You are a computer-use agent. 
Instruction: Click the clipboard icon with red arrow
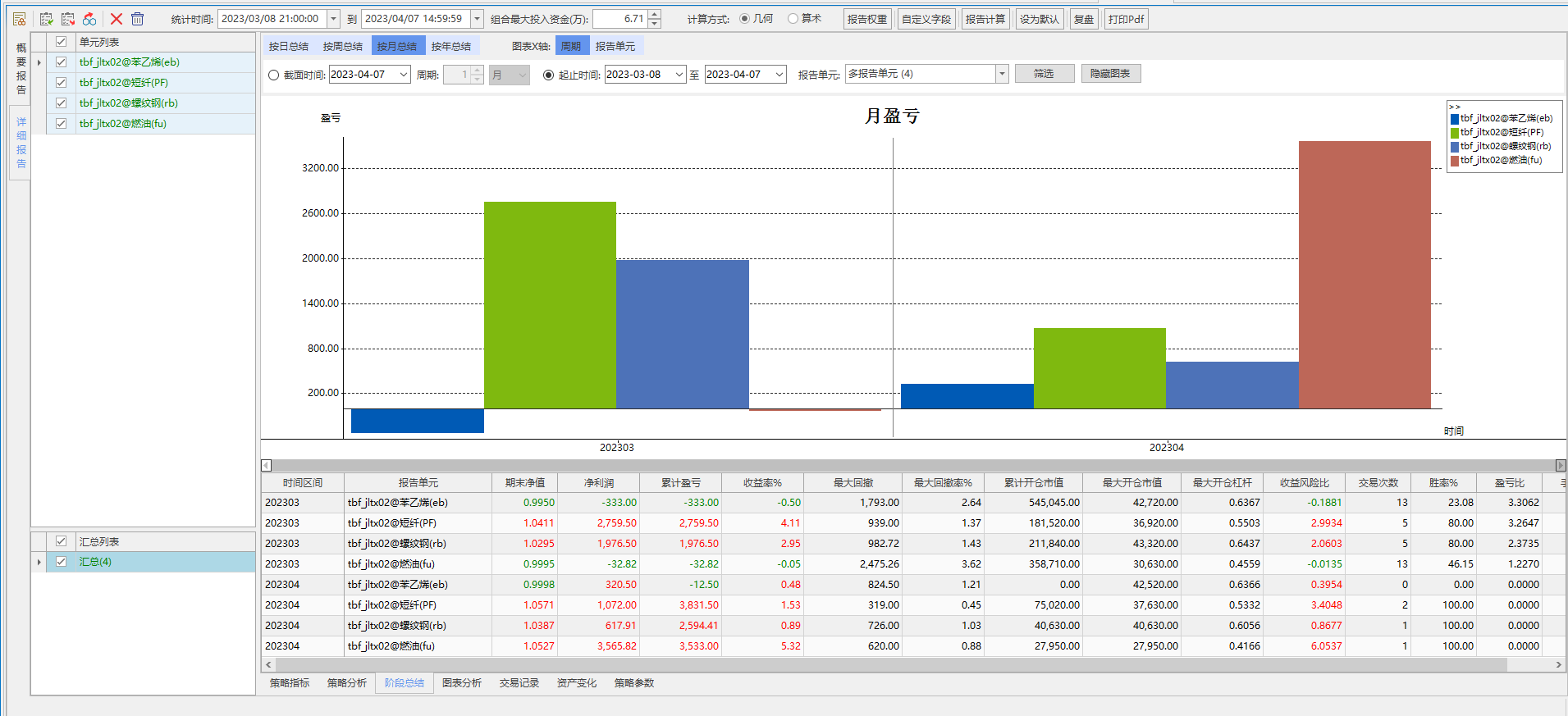68,19
